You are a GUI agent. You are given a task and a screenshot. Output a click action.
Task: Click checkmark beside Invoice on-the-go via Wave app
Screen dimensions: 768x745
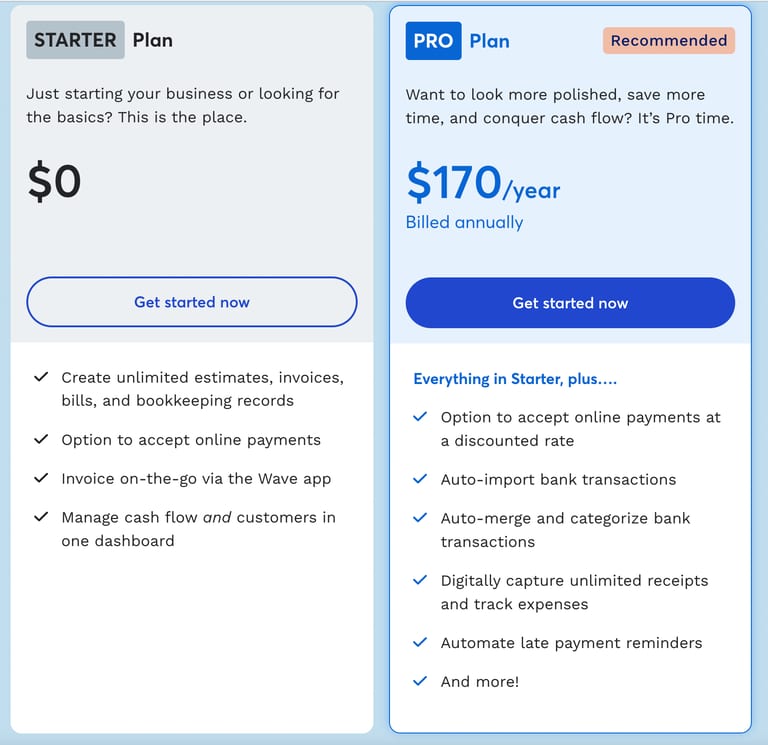[41, 478]
